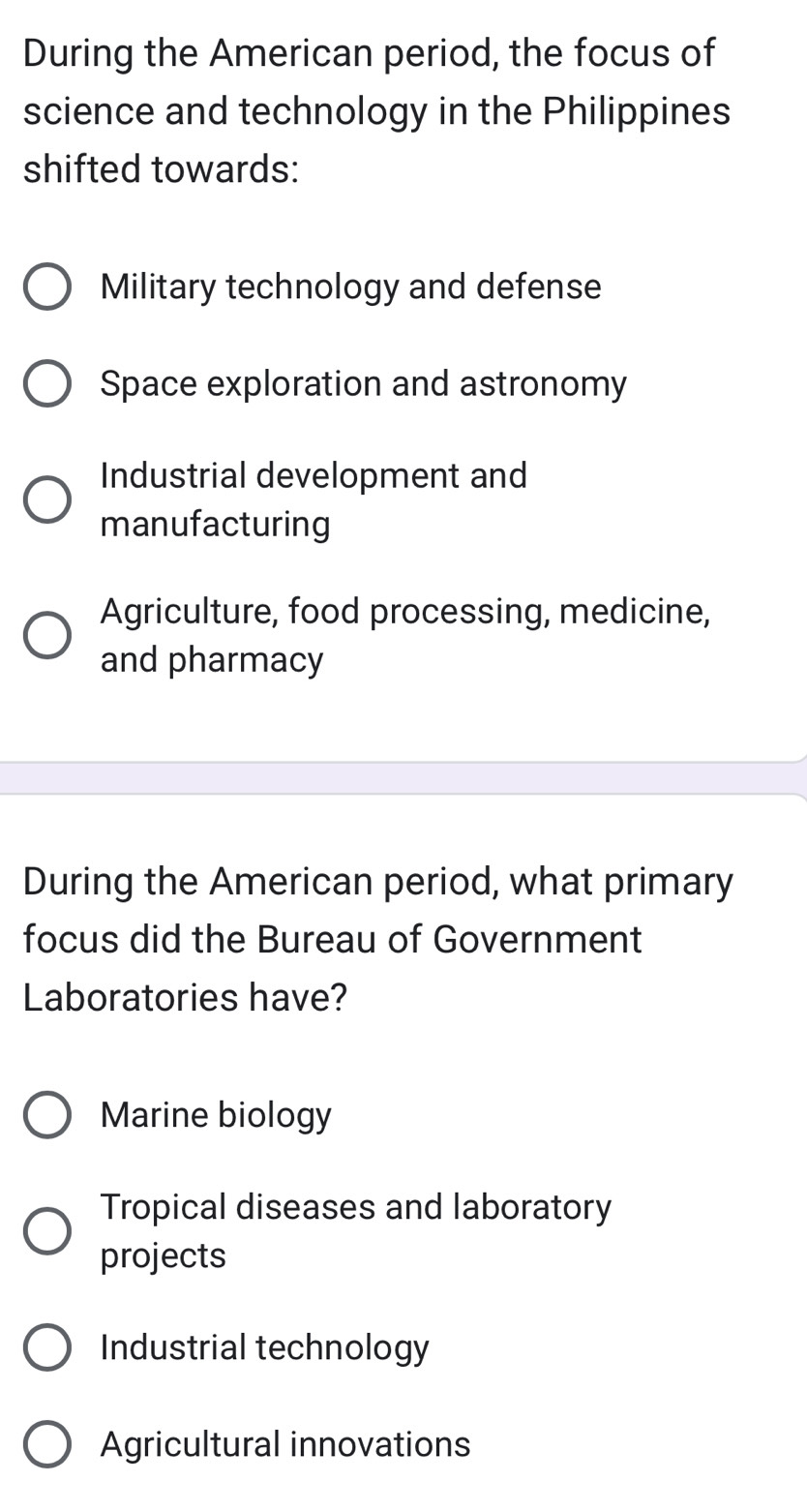Click the 'Industrial technology' option label
The width and height of the screenshot is (807, 1512).
[x=264, y=1347]
